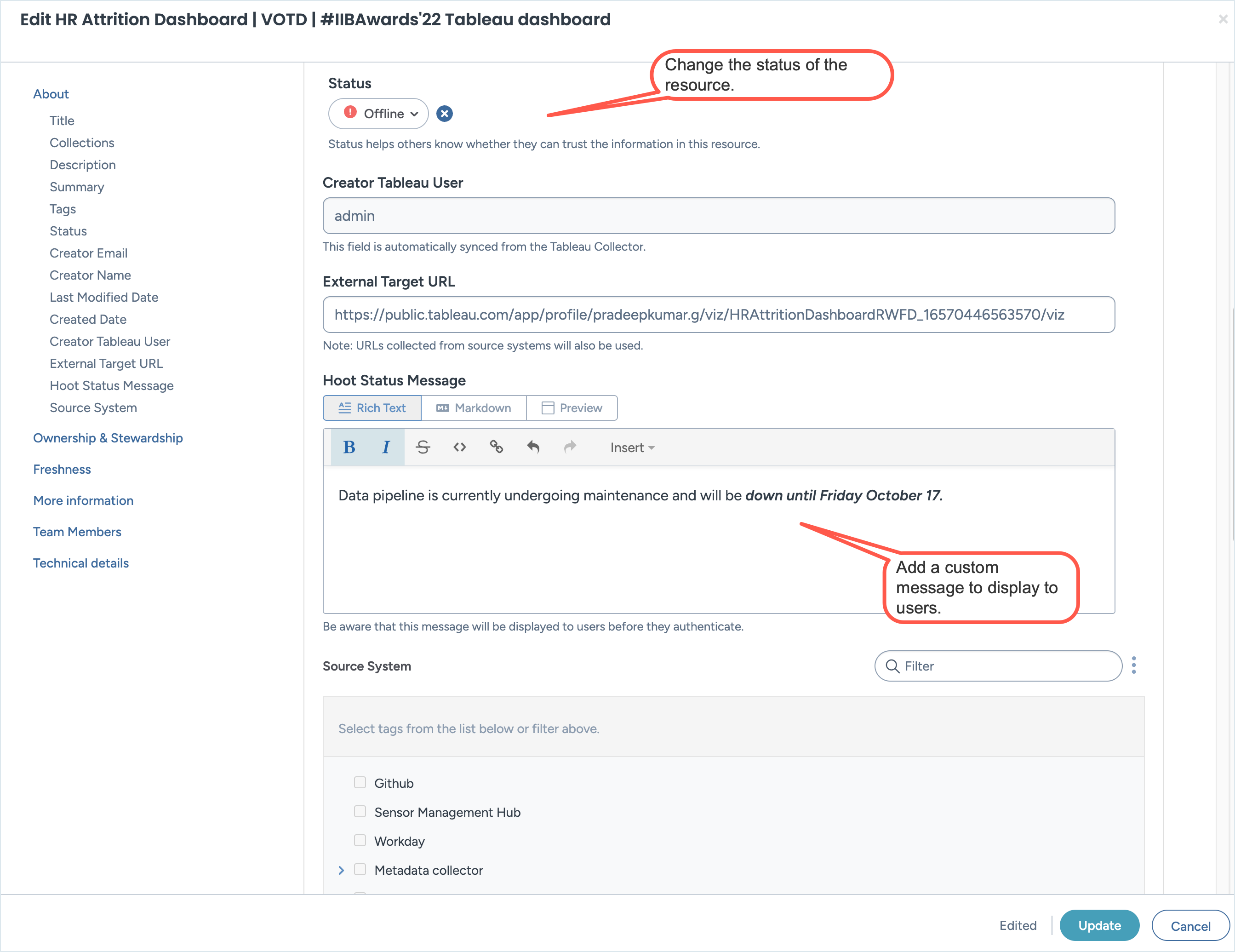Open the Offline status dropdown

[x=378, y=114]
